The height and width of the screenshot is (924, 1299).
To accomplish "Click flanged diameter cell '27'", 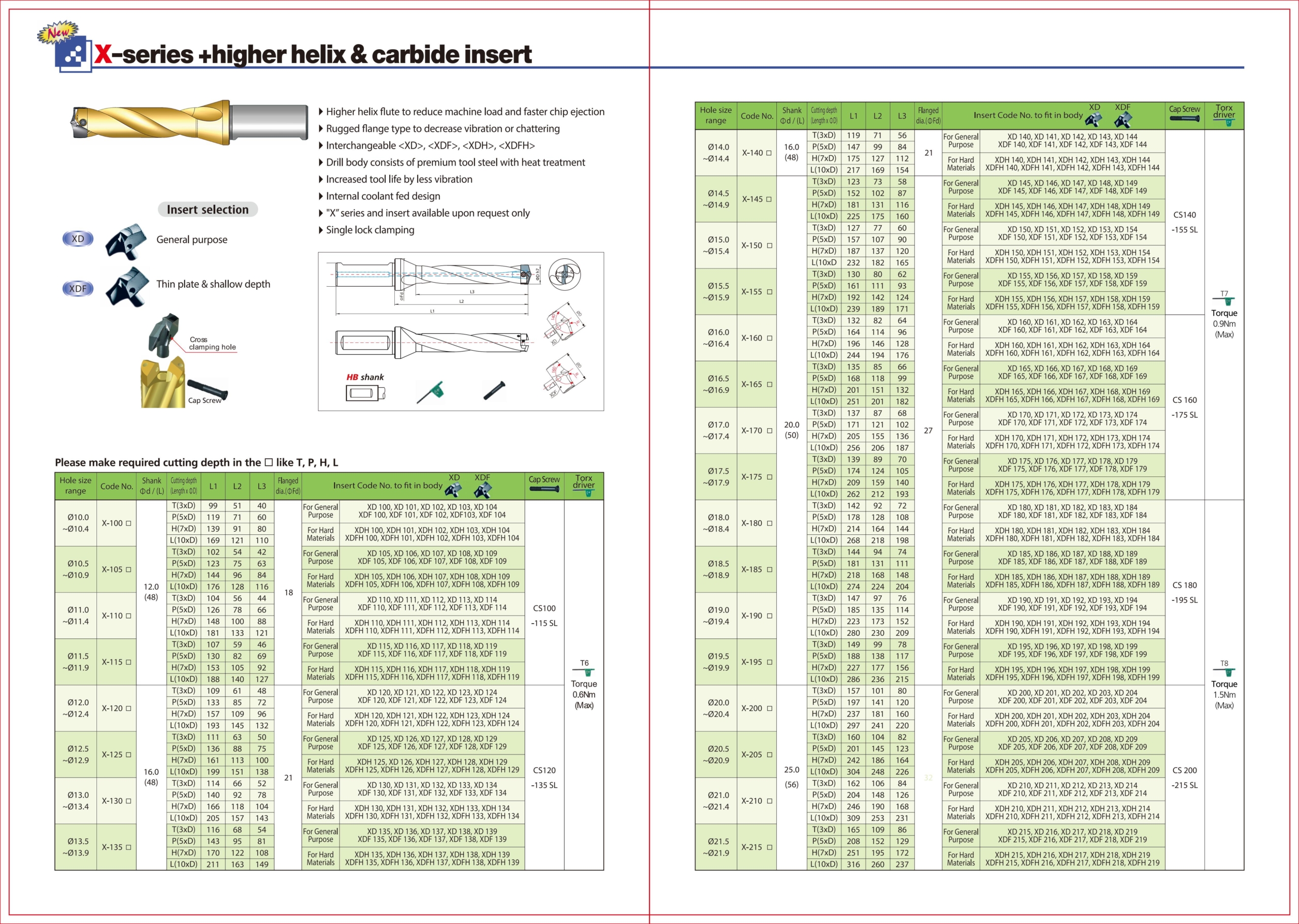I will (928, 431).
